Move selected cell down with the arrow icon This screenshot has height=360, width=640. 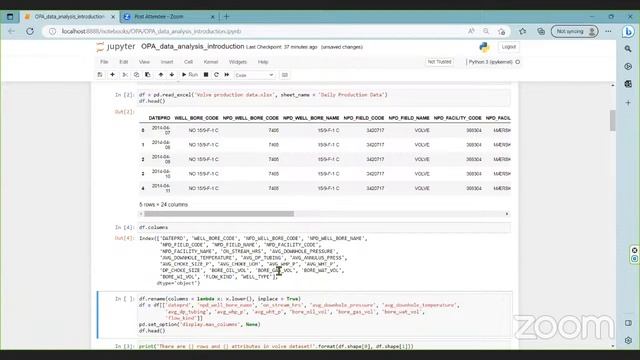(172, 75)
